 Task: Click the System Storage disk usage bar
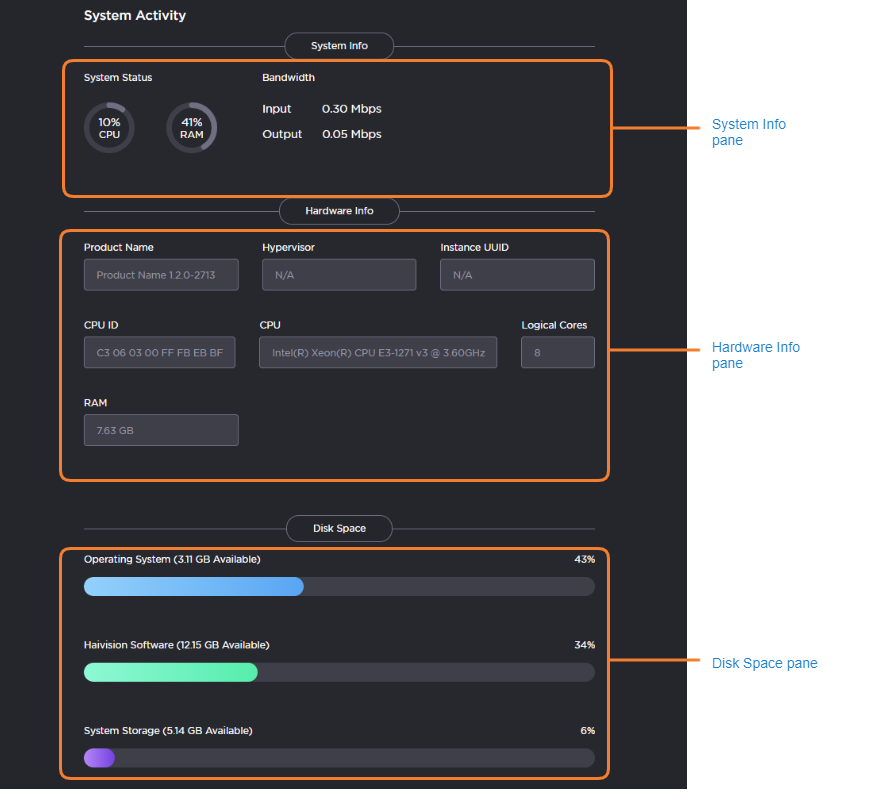[x=339, y=758]
